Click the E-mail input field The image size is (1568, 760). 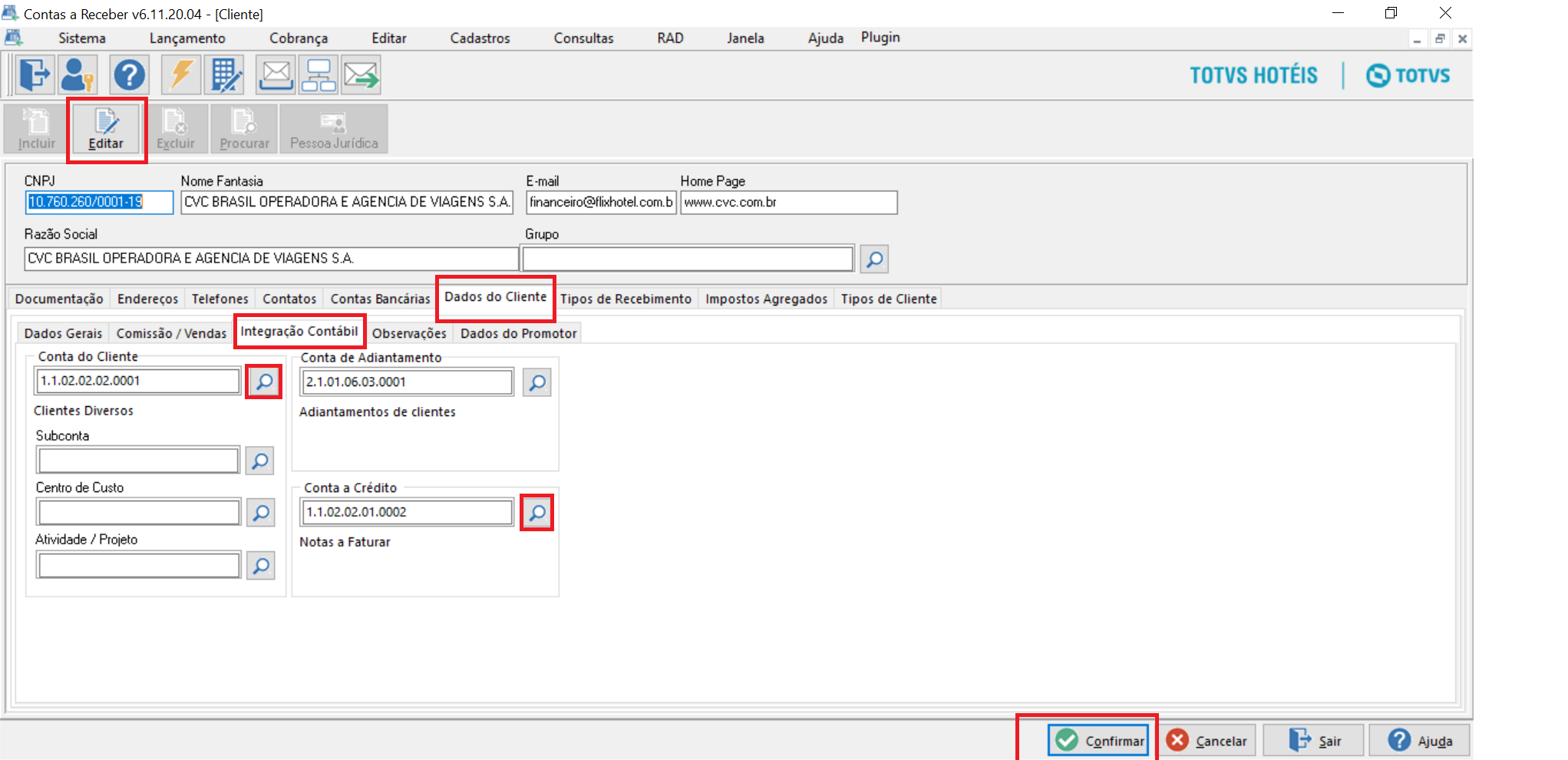[x=601, y=202]
